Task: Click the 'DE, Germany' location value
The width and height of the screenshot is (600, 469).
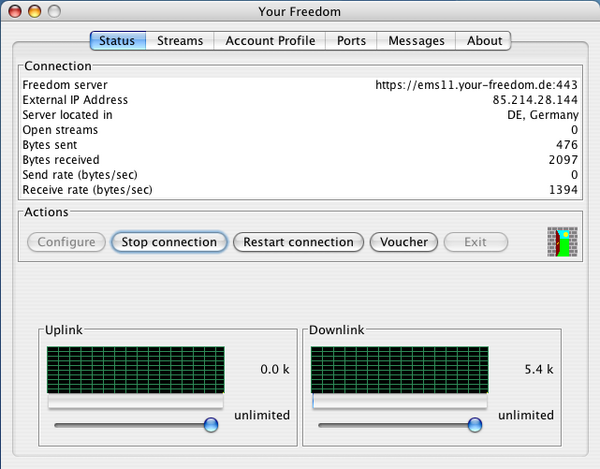Action: (543, 115)
